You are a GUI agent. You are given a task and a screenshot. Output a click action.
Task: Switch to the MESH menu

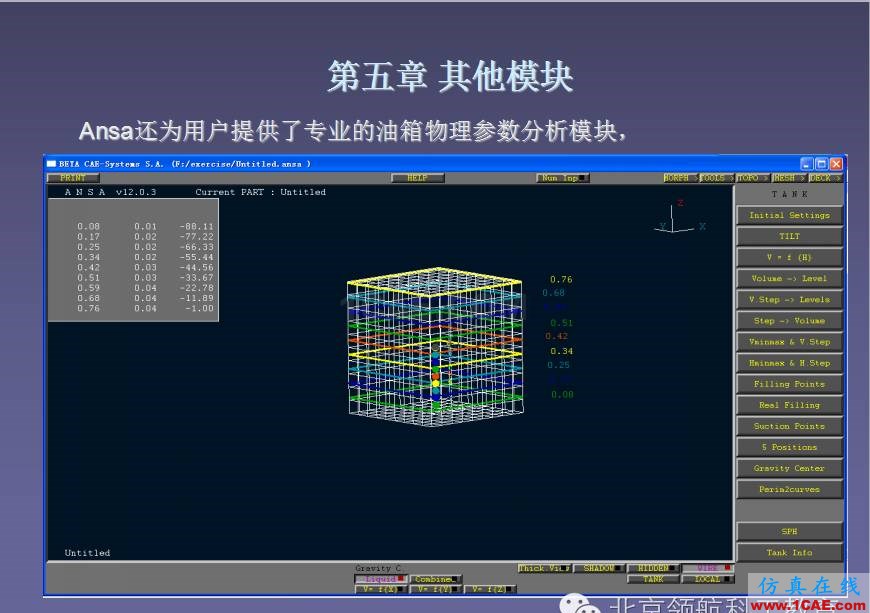click(788, 178)
